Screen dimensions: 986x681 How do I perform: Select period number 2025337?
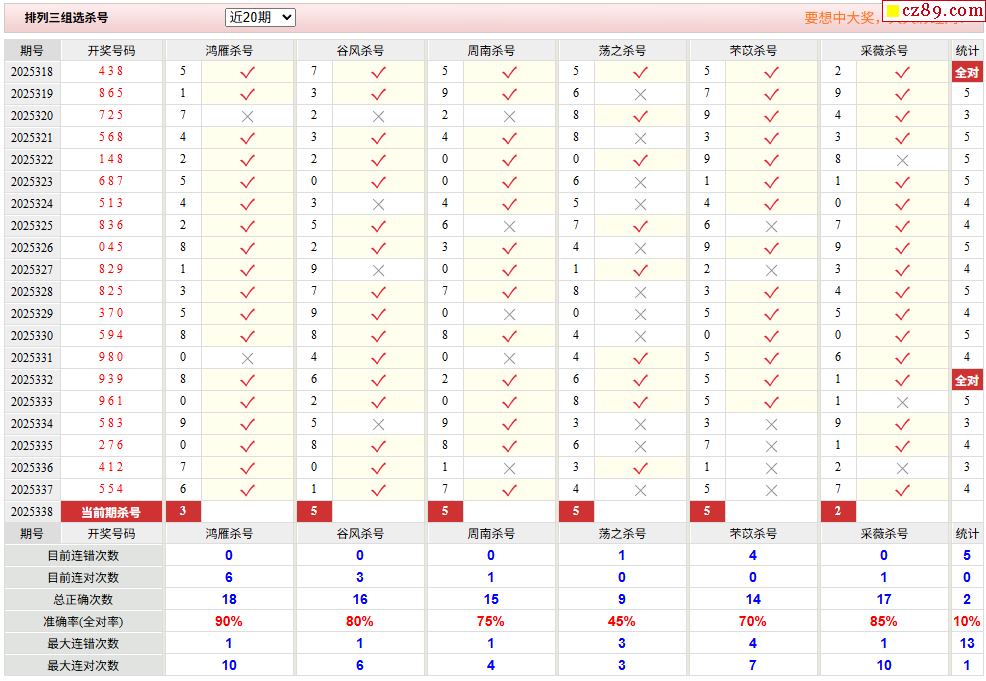coord(32,490)
